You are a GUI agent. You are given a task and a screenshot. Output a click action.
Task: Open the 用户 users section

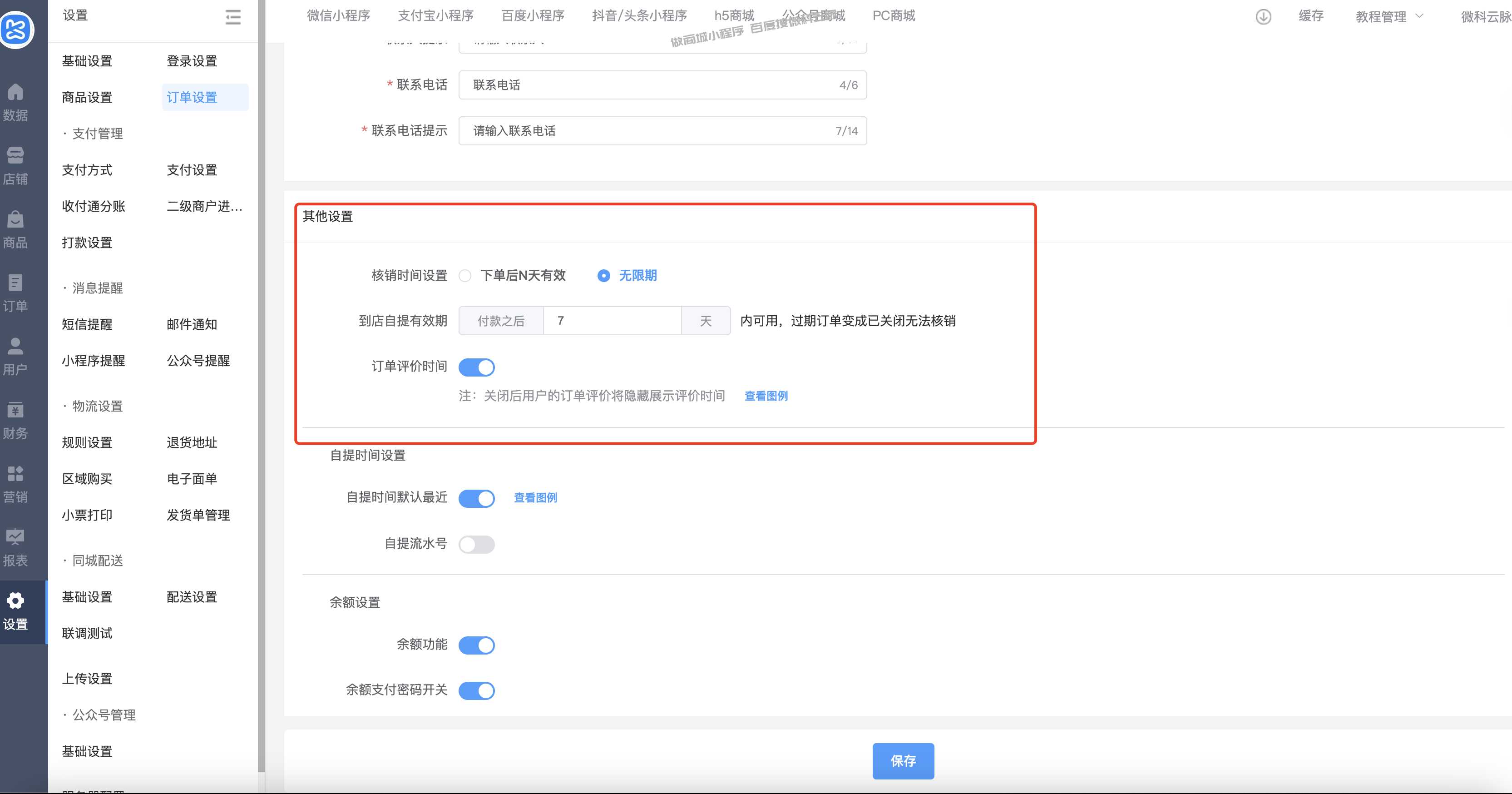point(15,357)
